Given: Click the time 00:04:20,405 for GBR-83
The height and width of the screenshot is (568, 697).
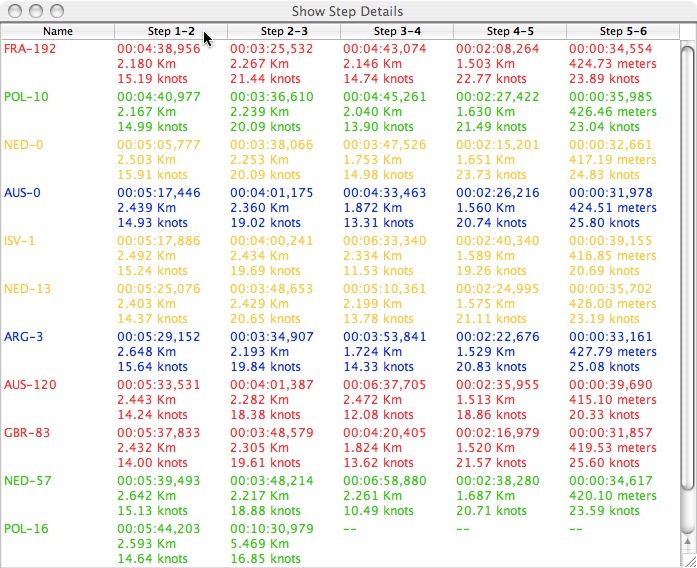Looking at the screenshot, I should point(385,432).
